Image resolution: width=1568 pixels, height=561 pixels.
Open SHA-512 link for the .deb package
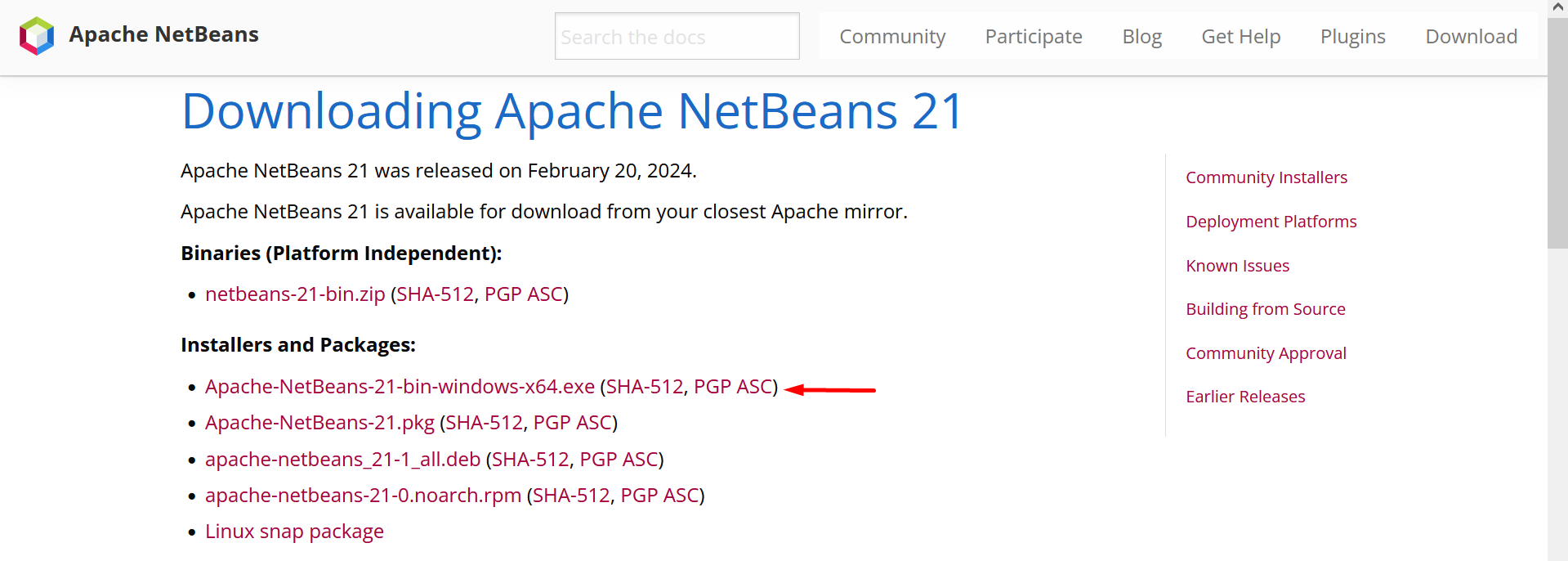[x=530, y=460]
